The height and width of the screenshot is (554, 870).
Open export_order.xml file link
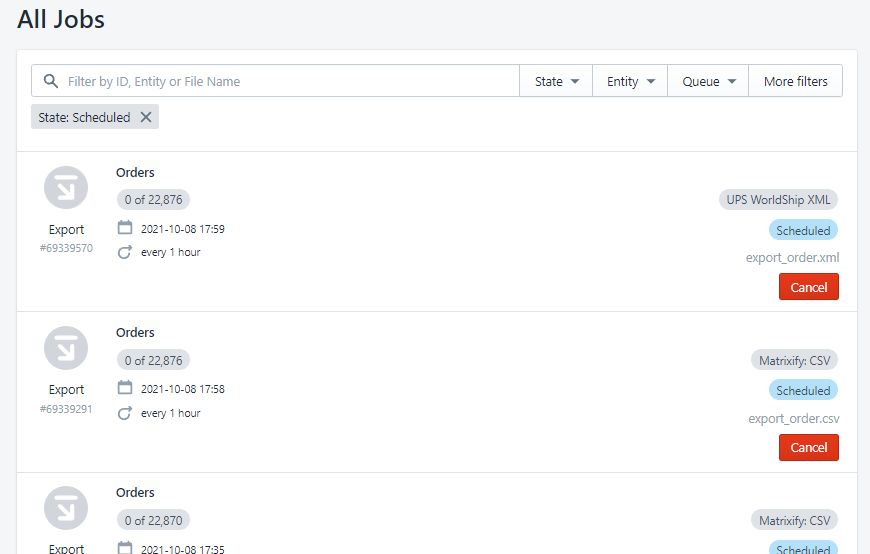tap(792, 258)
